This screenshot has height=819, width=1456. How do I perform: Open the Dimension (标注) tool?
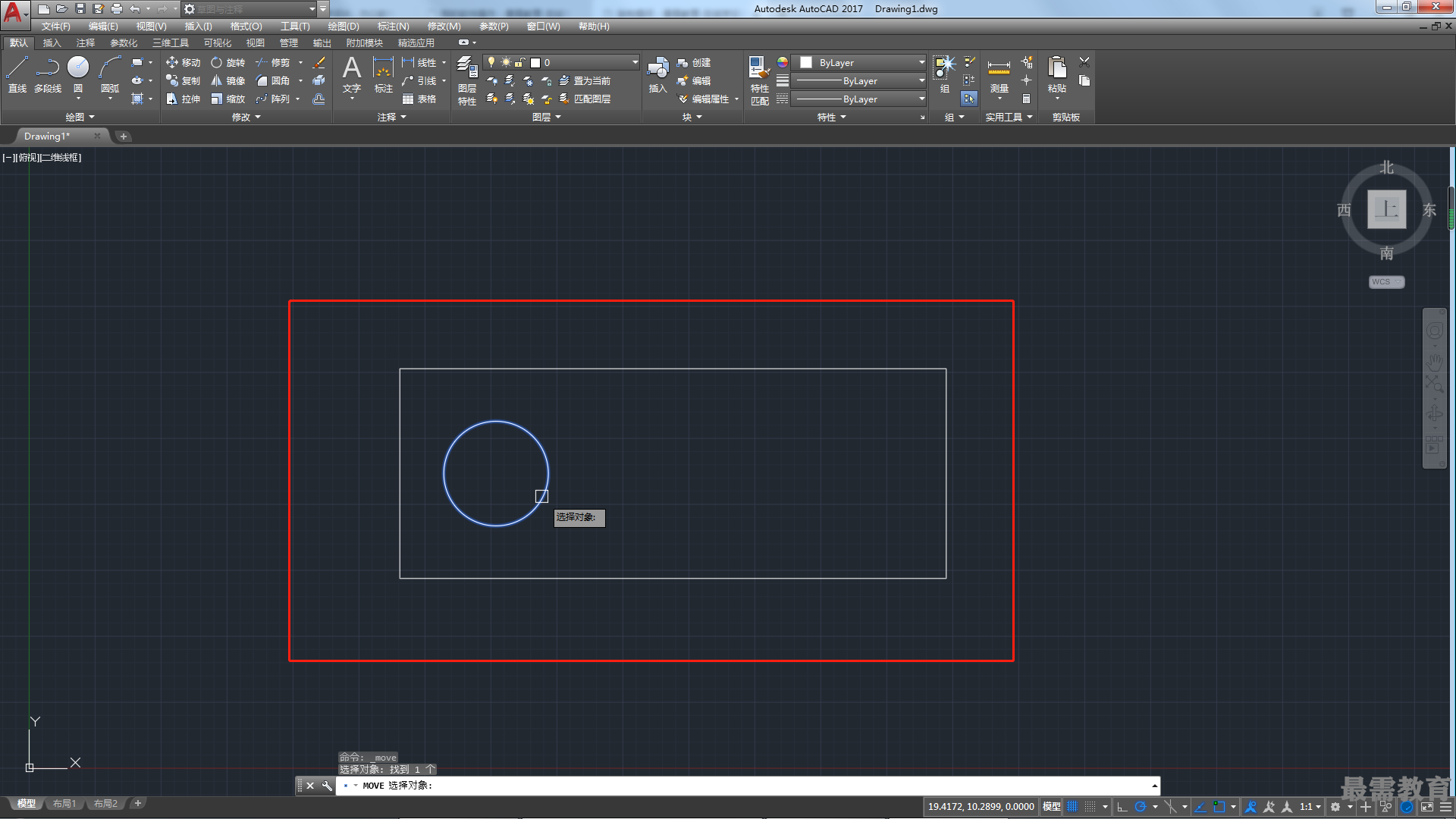tap(384, 74)
